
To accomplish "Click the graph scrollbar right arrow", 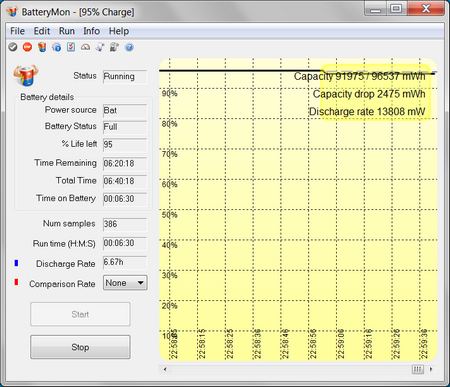I will tap(431, 369).
